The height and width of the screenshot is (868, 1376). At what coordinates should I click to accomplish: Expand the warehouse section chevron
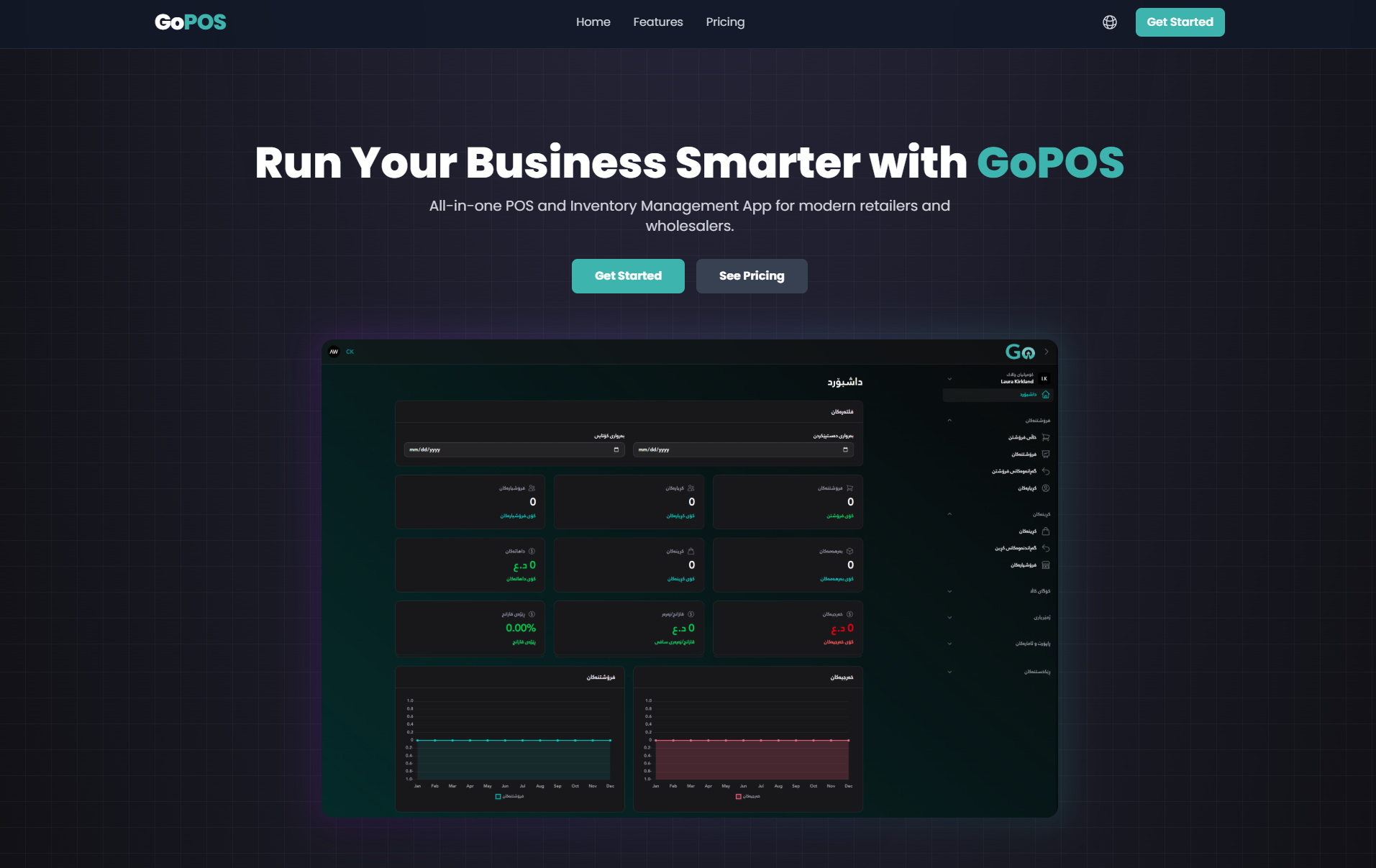pyautogui.click(x=949, y=591)
